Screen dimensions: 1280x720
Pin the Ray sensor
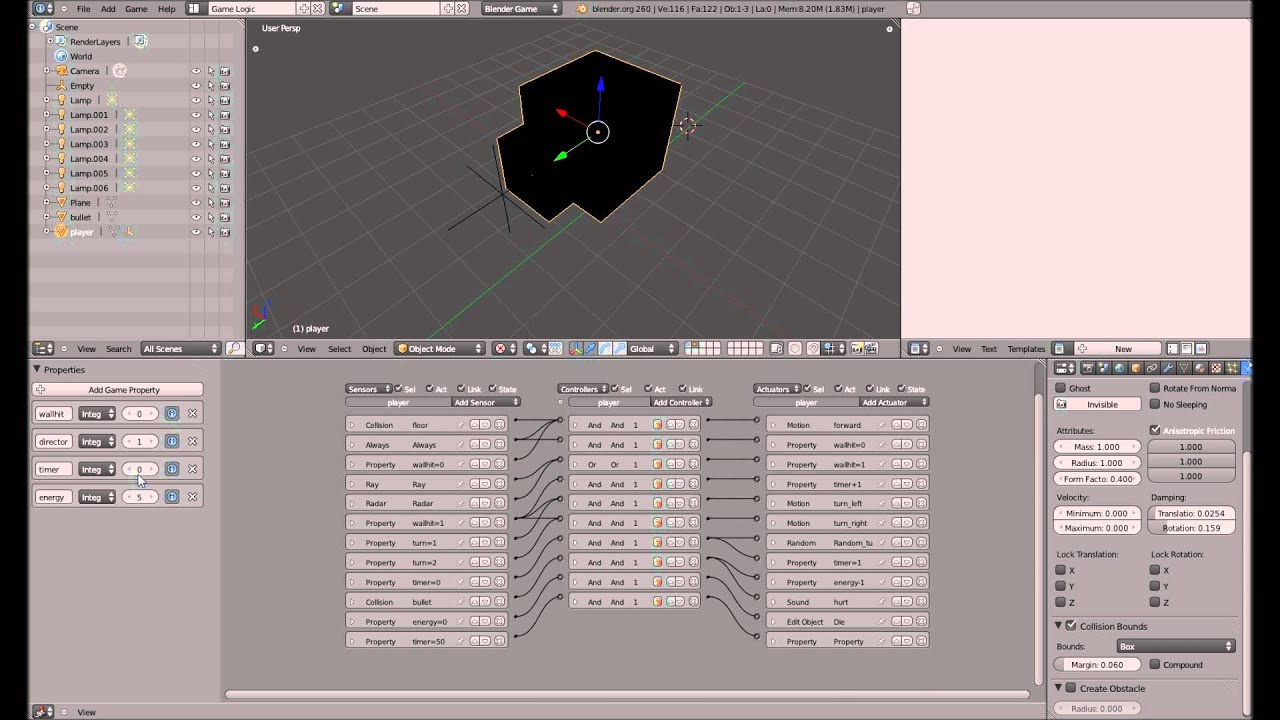pos(462,484)
